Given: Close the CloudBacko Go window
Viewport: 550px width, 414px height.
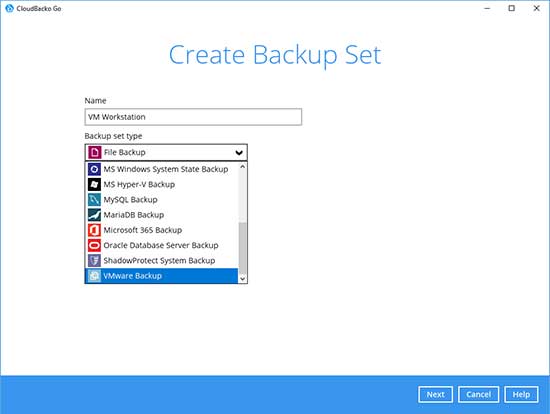Looking at the screenshot, I should (x=536, y=8).
